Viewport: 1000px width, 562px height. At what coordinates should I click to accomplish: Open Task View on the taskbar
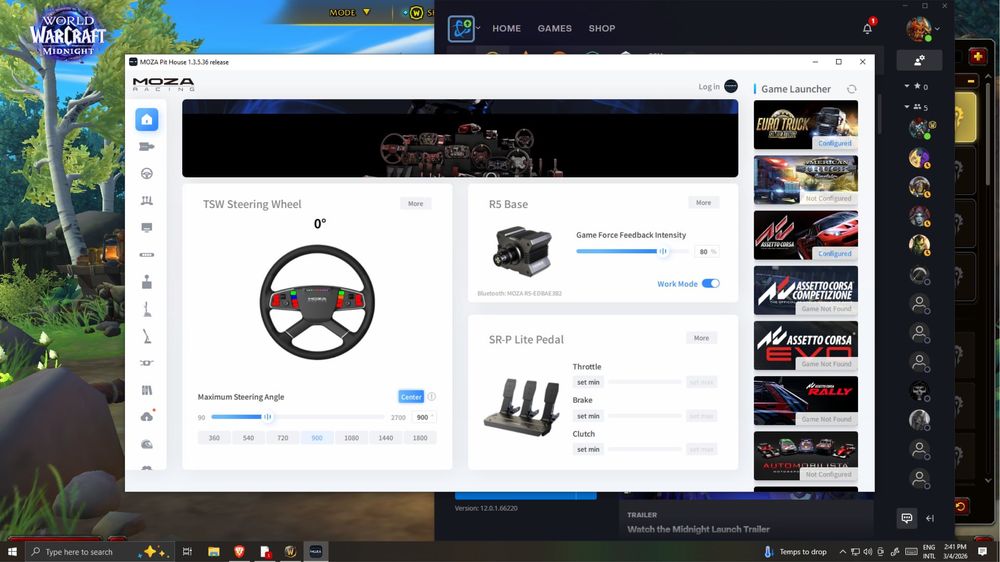tap(187, 552)
